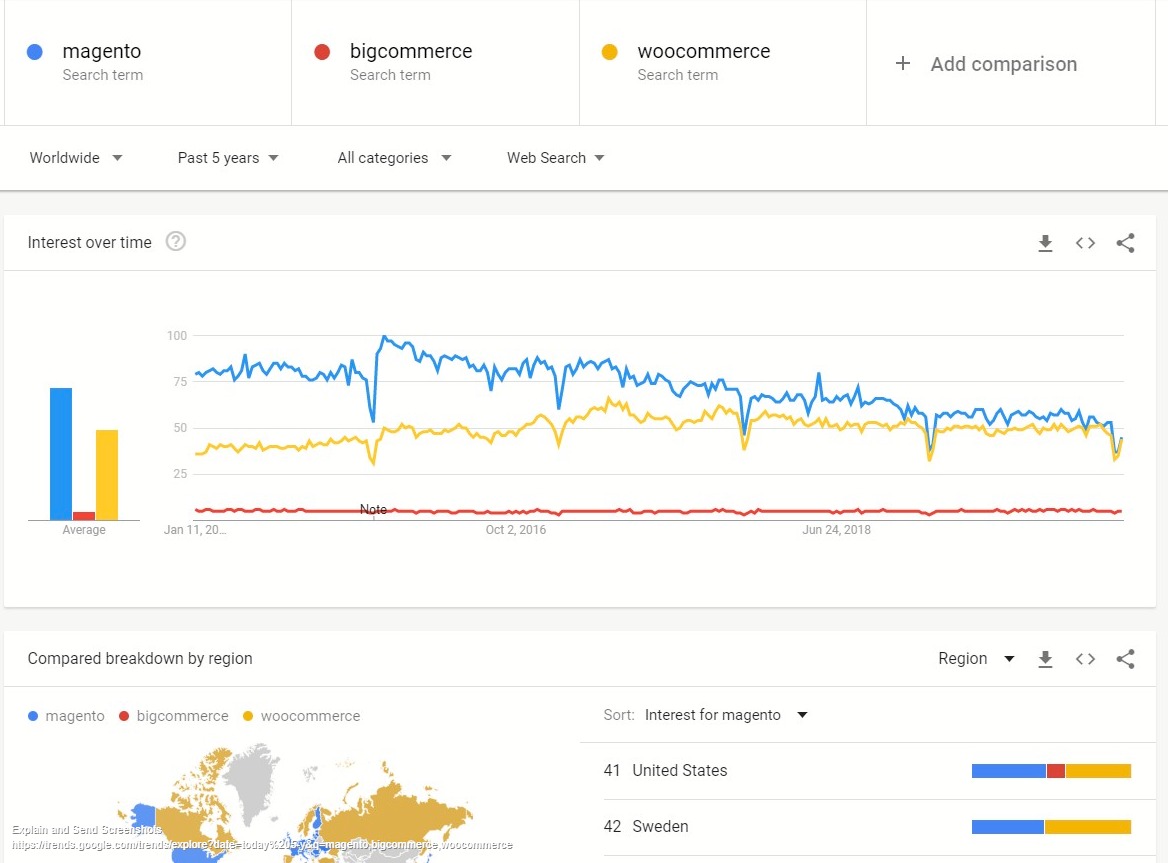Open the Region resolution dropdown

(976, 659)
